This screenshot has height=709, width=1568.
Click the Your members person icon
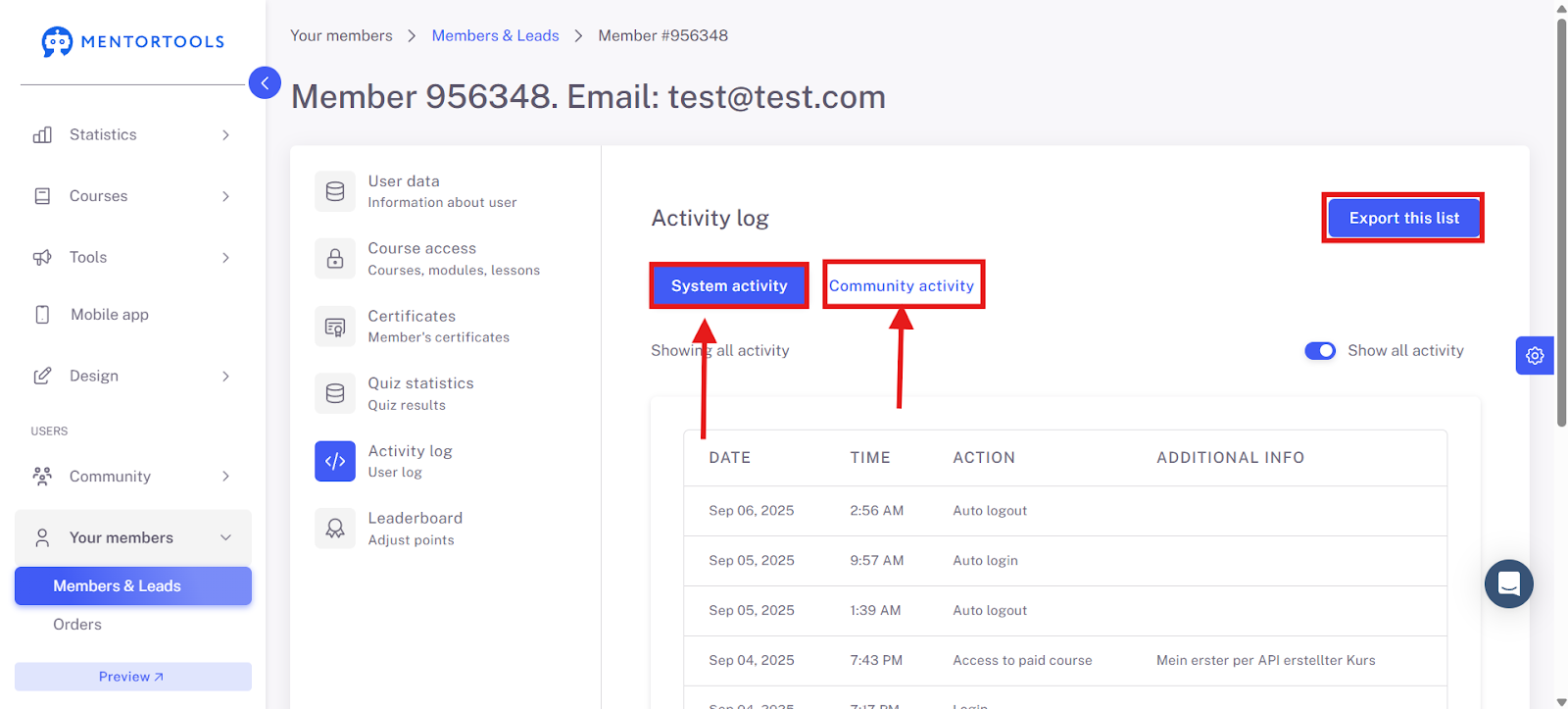[42, 537]
